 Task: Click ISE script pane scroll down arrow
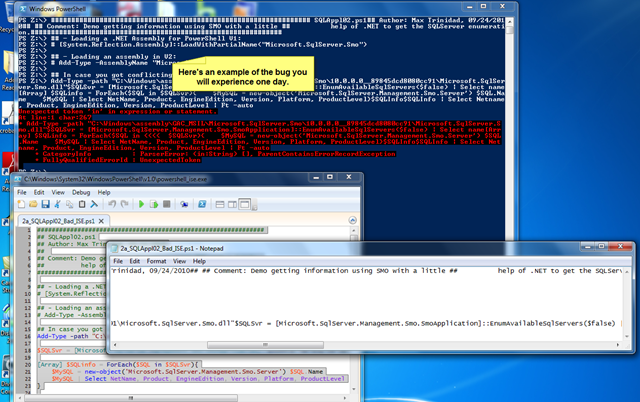pyautogui.click(x=353, y=389)
